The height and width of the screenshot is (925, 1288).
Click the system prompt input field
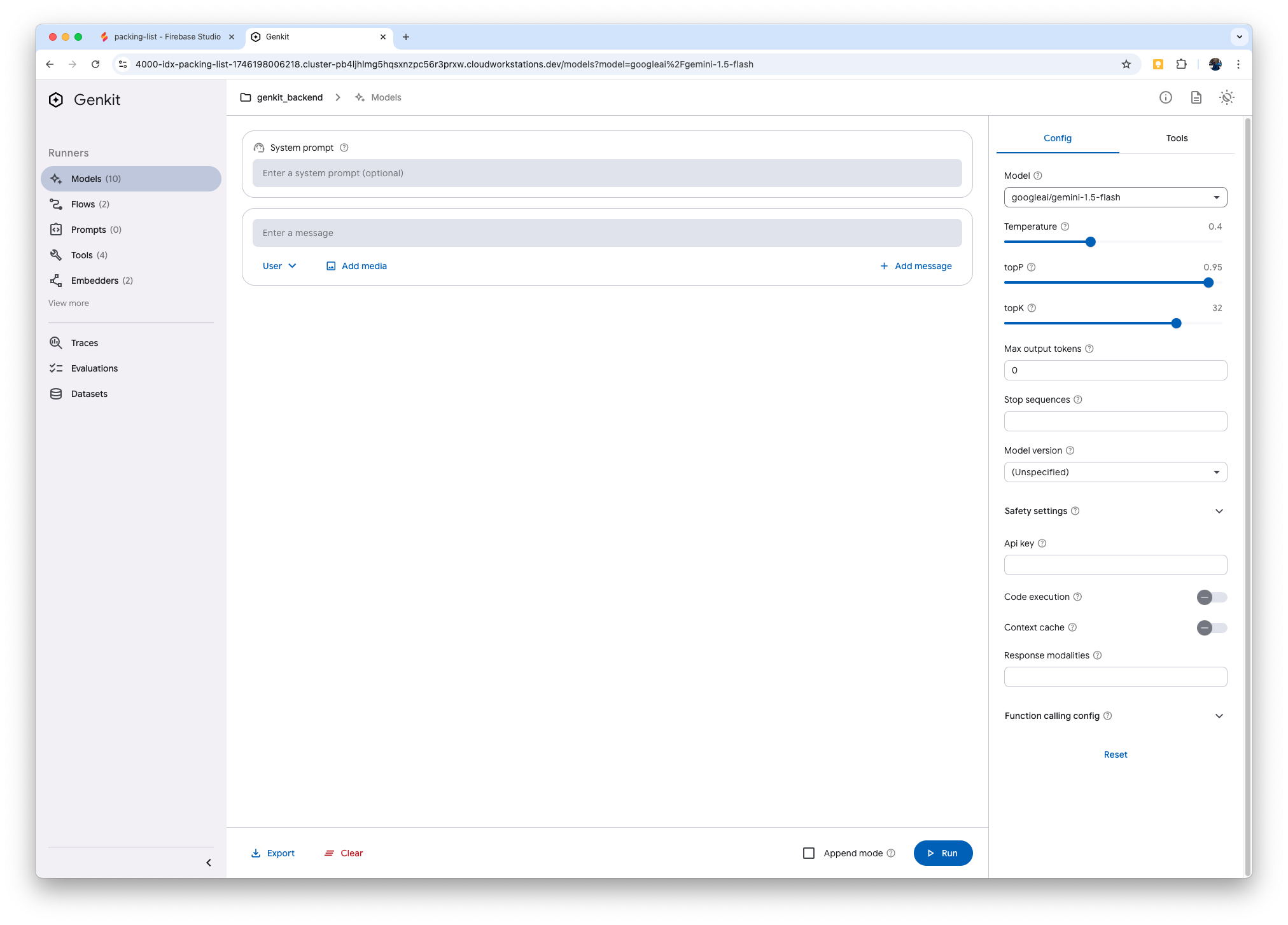[607, 173]
